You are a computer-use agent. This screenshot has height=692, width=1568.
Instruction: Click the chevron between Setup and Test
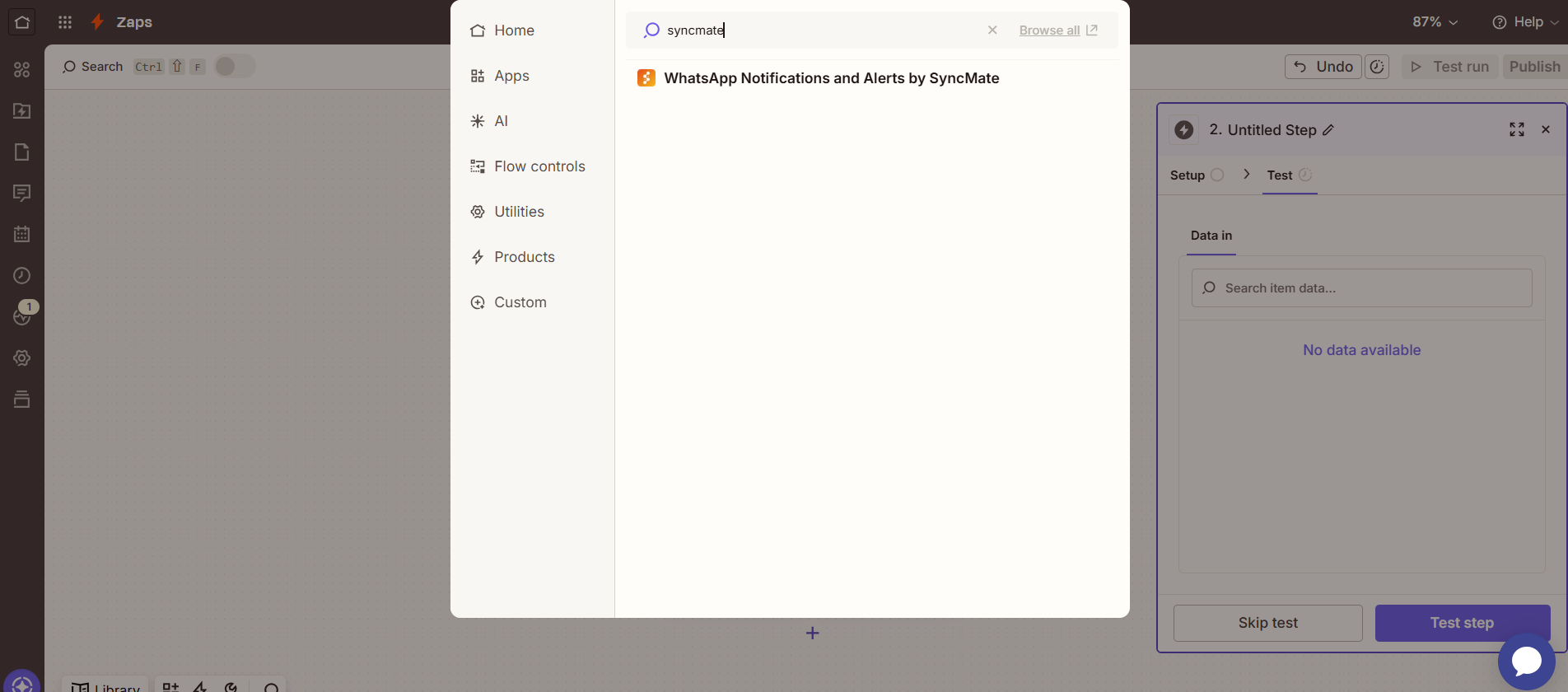[1246, 175]
